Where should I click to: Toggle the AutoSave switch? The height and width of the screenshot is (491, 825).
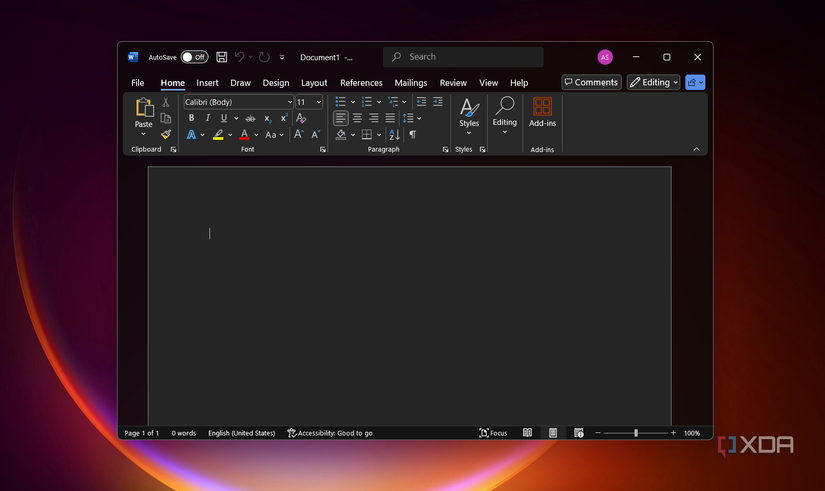coord(193,57)
